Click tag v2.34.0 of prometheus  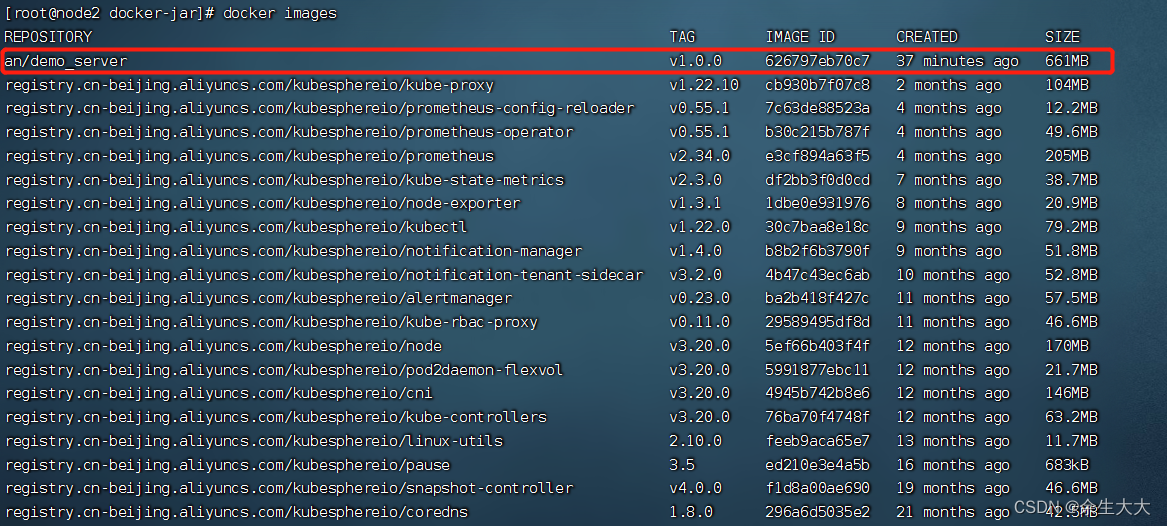pyautogui.click(x=700, y=156)
